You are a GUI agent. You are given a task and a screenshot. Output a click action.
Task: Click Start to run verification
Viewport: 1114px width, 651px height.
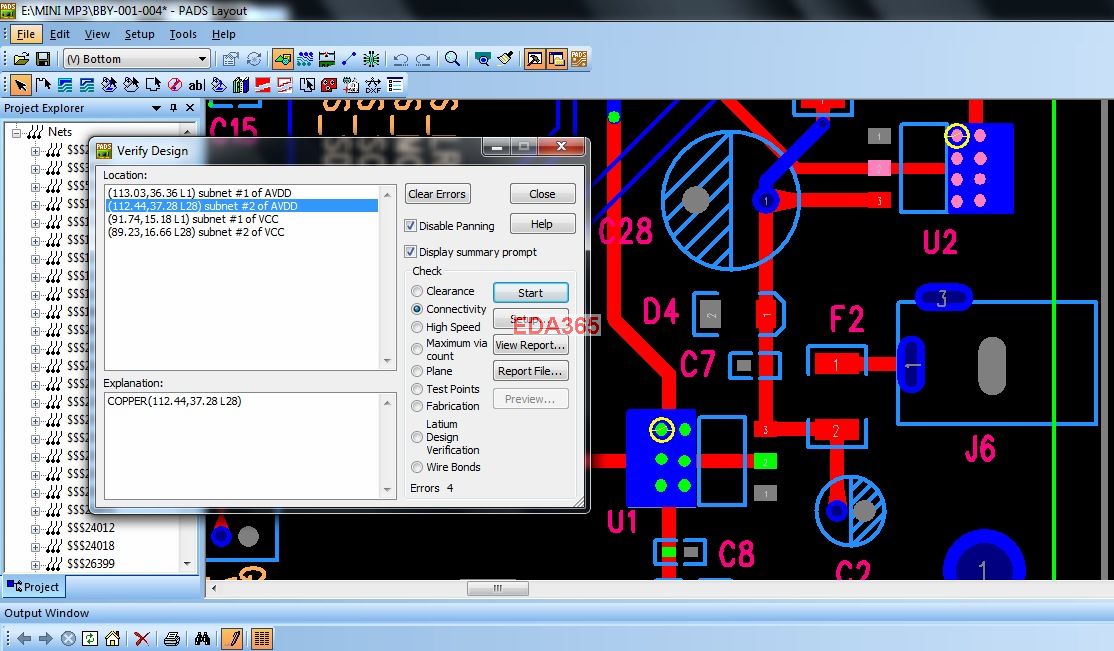[x=530, y=293]
